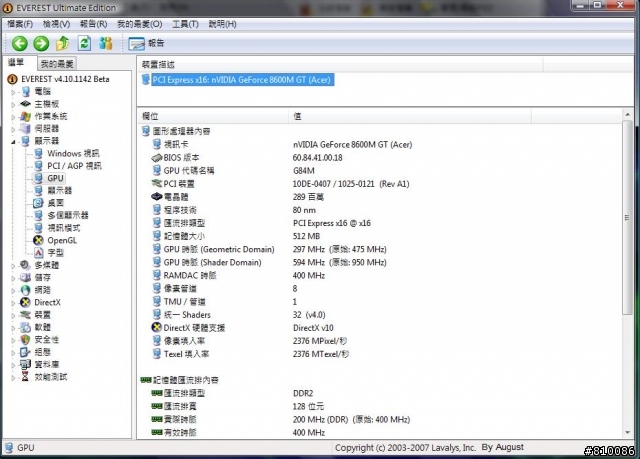The image size is (640, 459).
Task: Expand the 電腦 tree node
Action: click(13, 92)
